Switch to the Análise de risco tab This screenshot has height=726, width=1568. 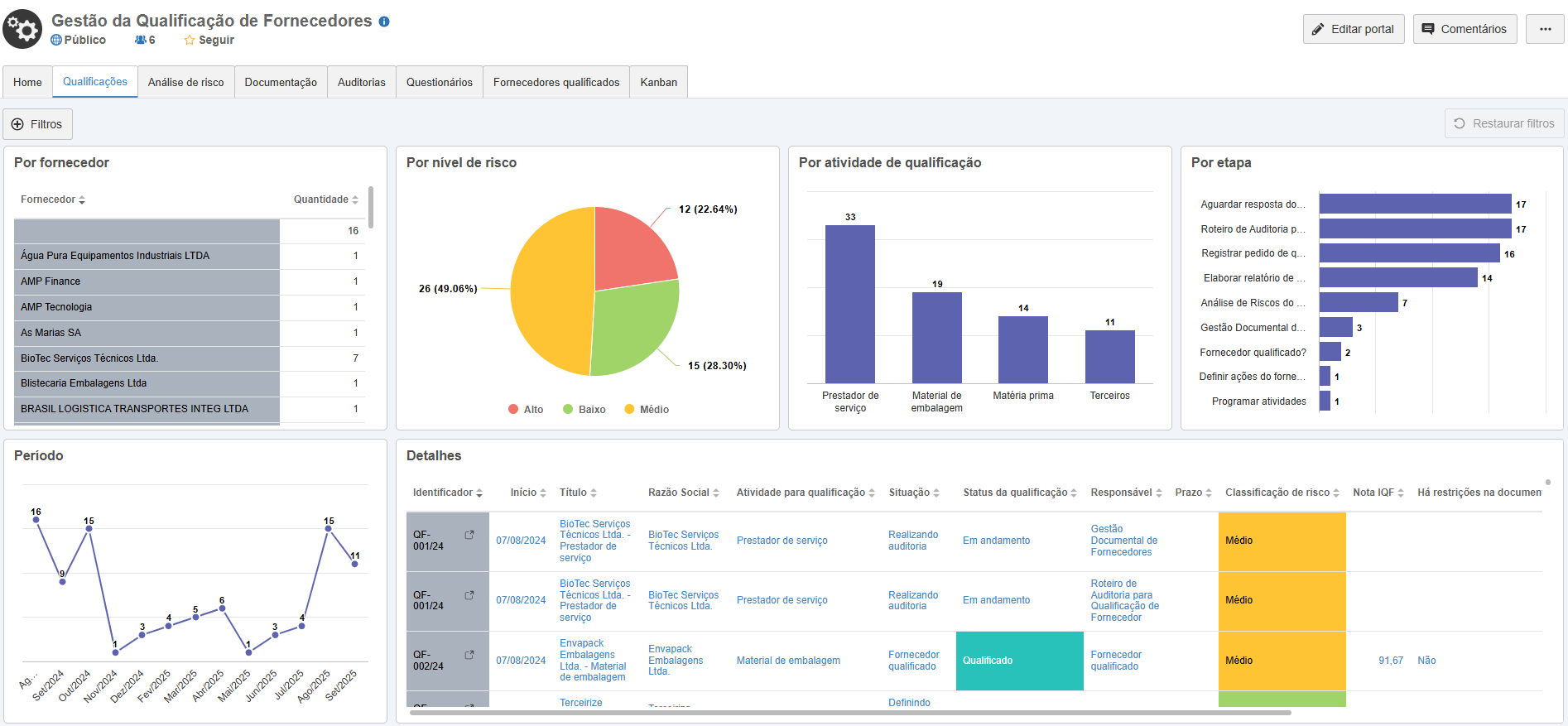pos(185,83)
